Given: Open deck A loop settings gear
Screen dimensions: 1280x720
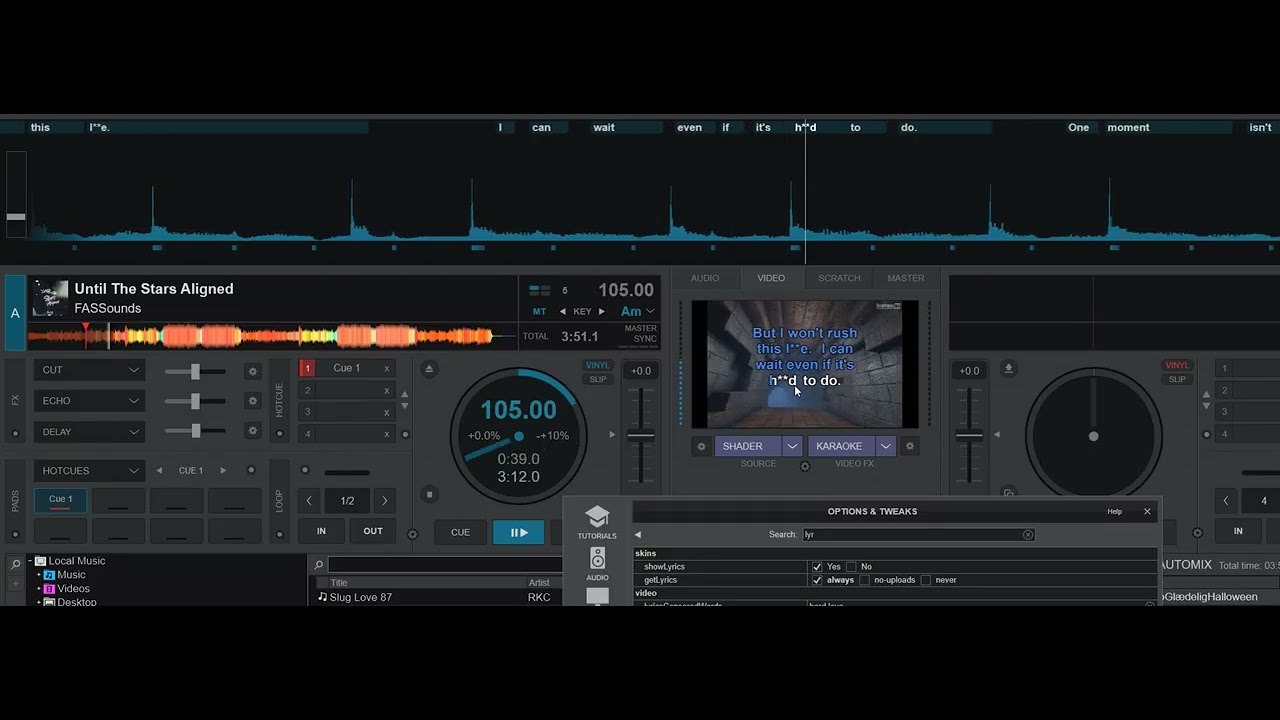Looking at the screenshot, I should tap(412, 534).
